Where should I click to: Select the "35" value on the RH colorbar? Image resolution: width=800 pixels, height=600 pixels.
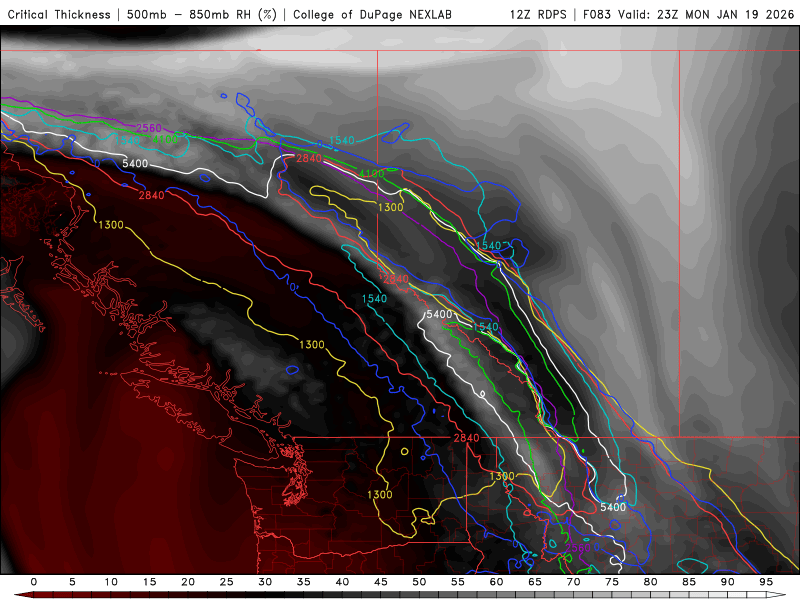304,582
